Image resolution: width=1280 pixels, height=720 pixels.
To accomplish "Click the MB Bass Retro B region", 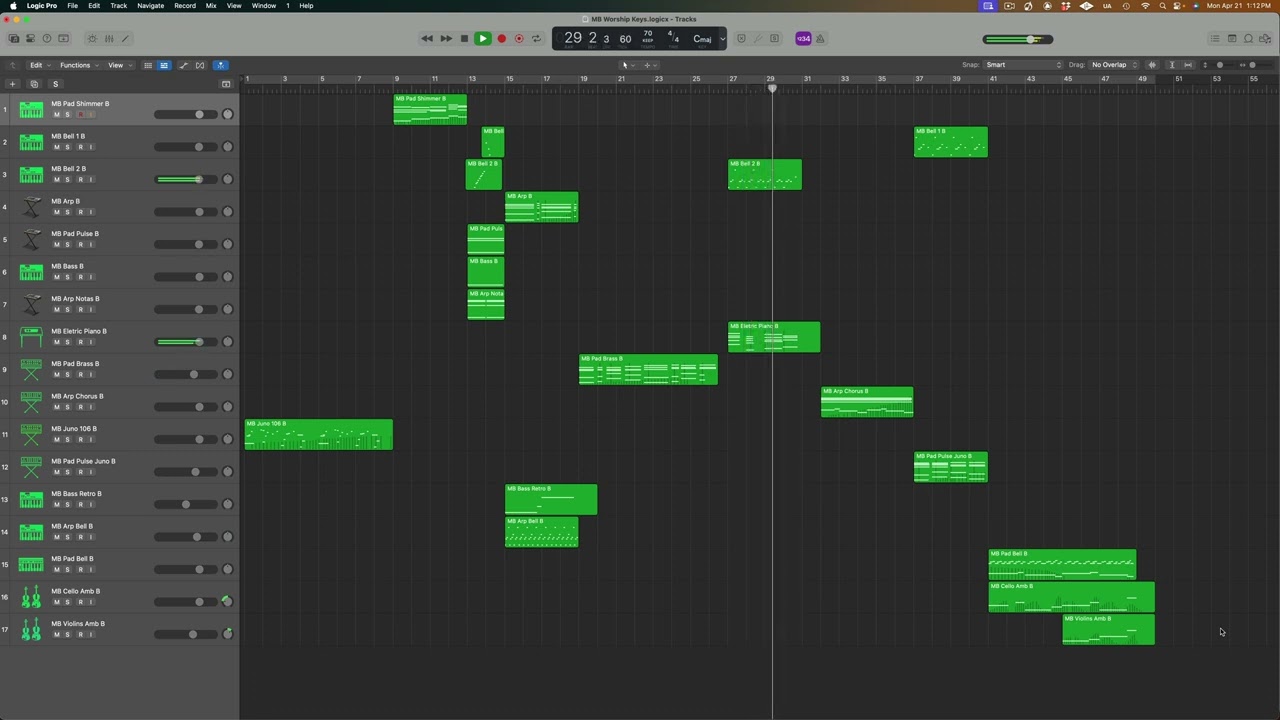I will [551, 500].
